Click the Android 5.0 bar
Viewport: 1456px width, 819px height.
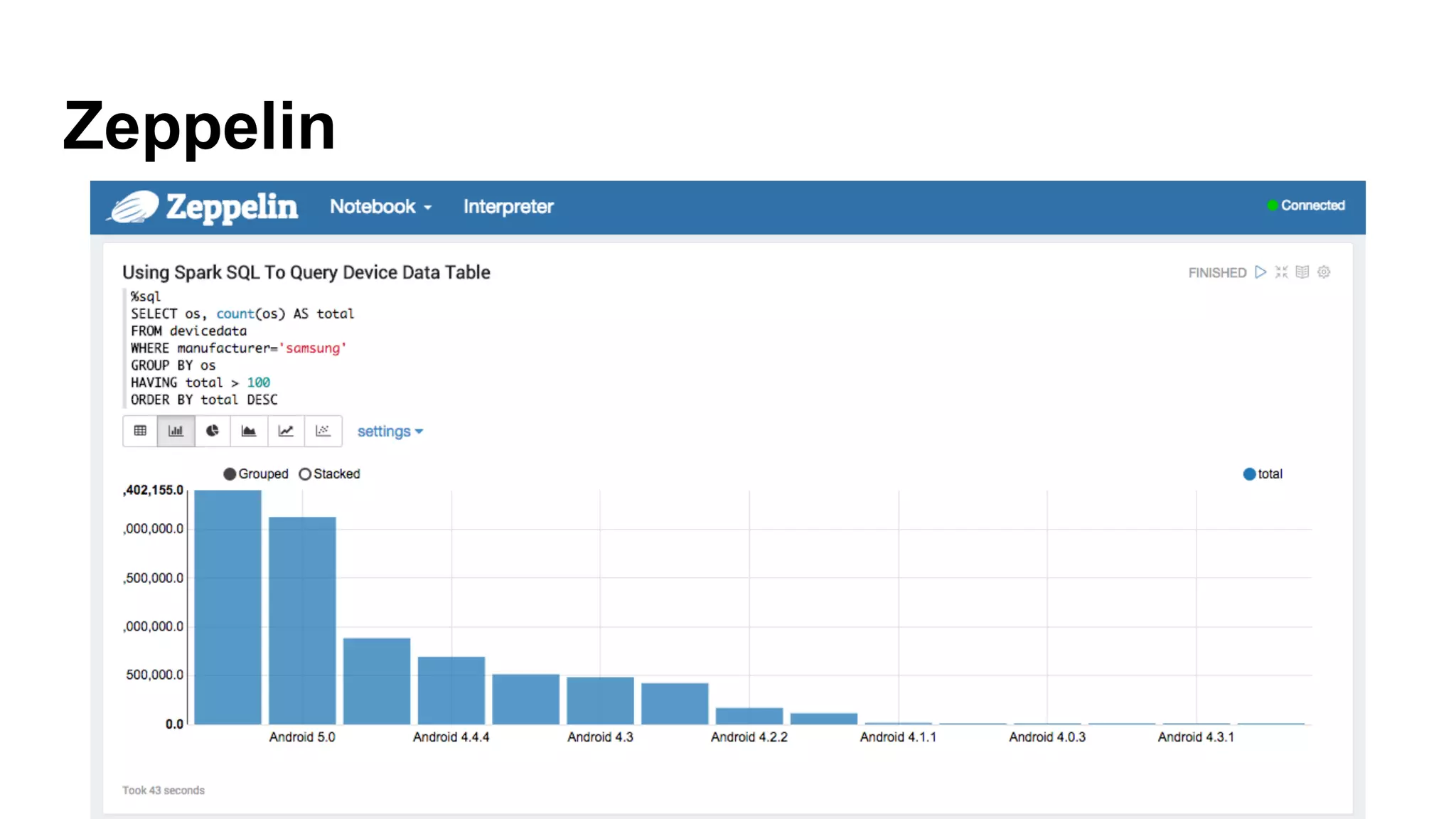[302, 619]
